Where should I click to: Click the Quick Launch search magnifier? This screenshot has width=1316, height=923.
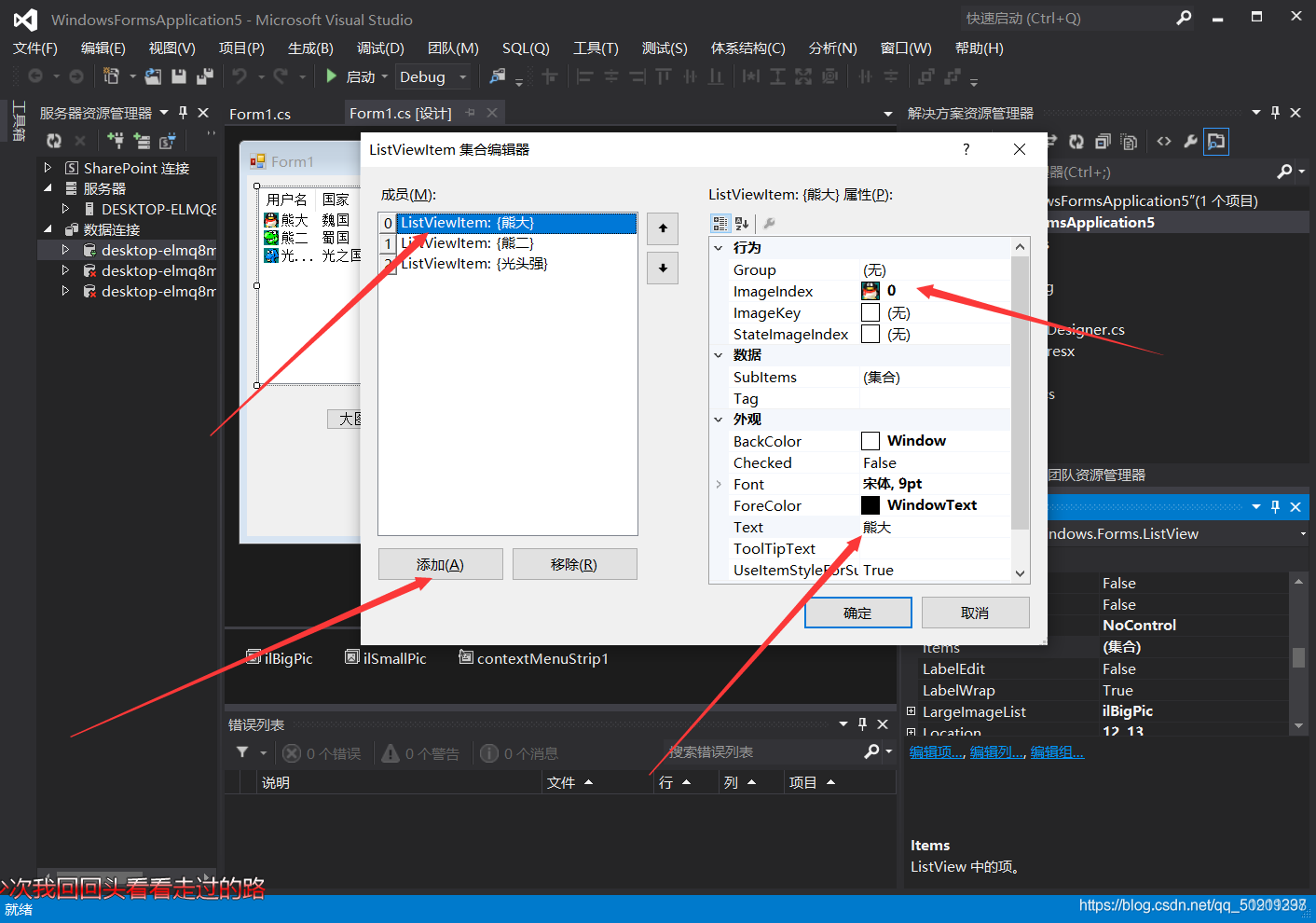[x=1184, y=18]
